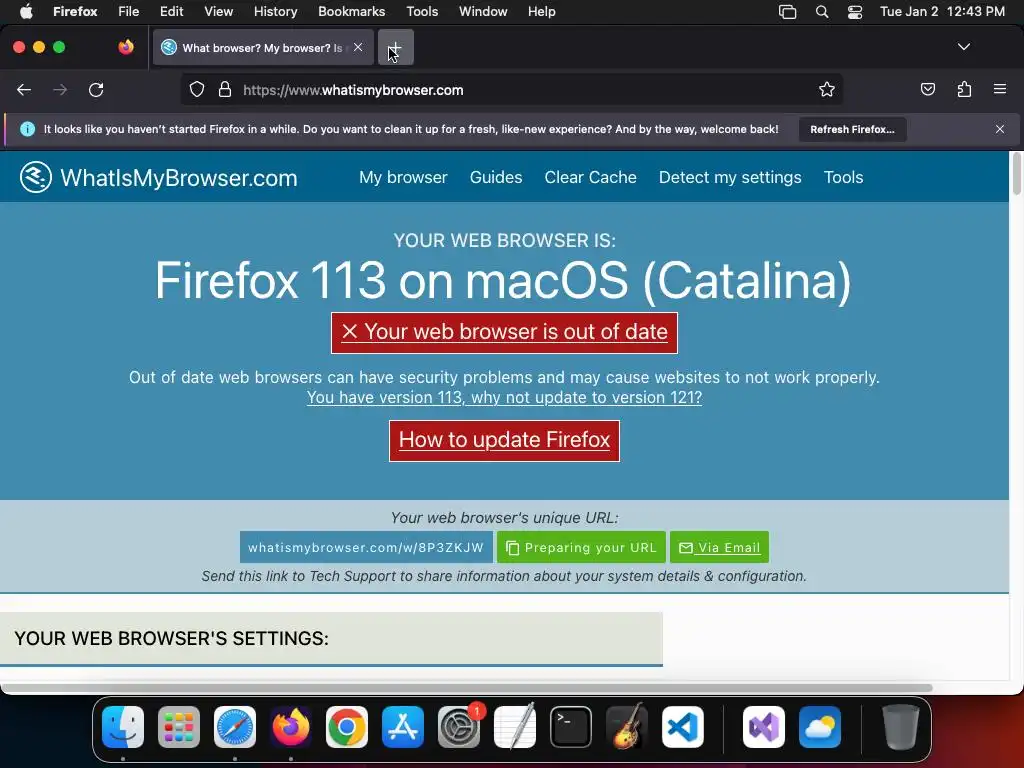Open Control Center in menu bar
Viewport: 1024px width, 768px height.
[855, 12]
